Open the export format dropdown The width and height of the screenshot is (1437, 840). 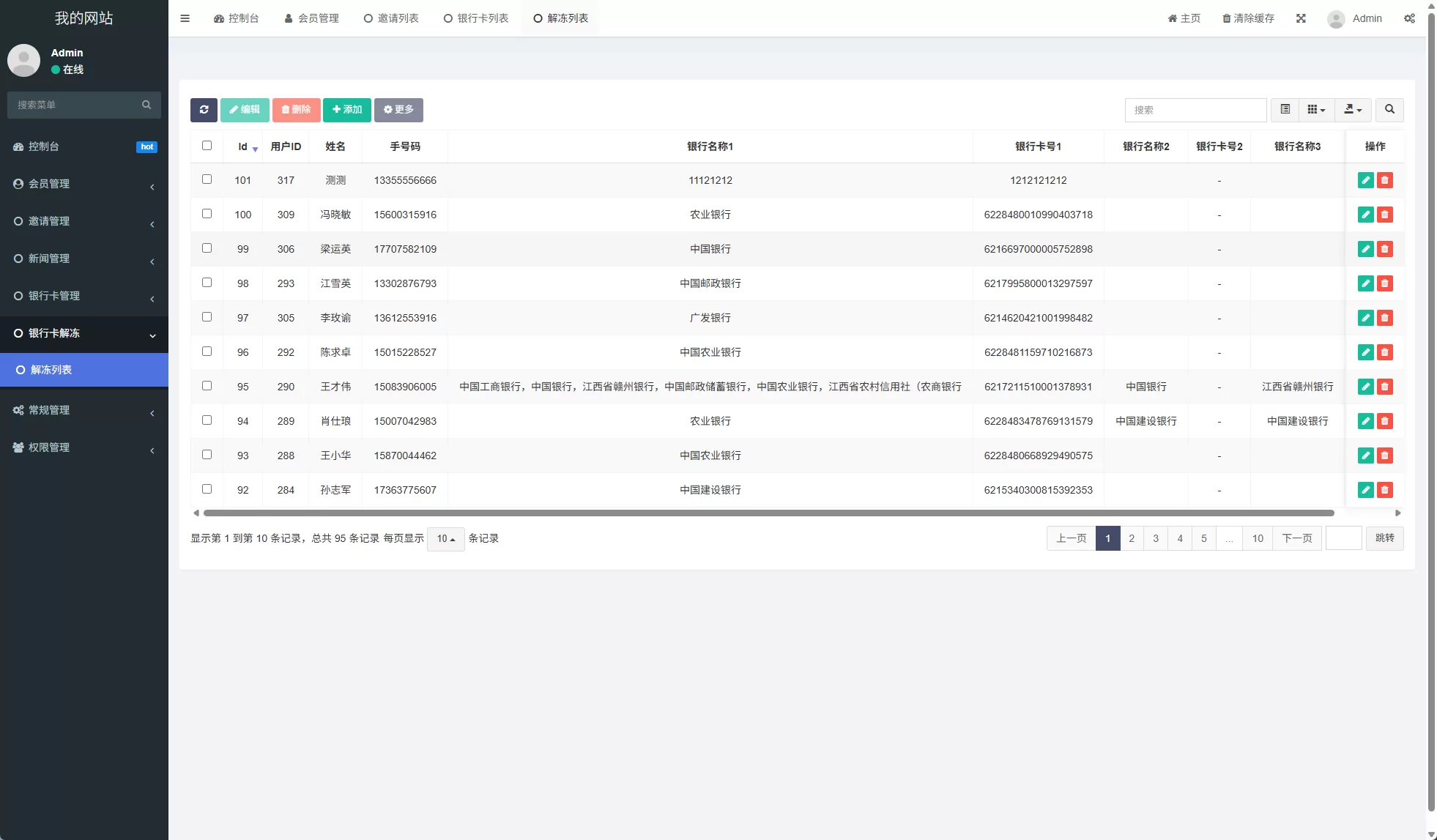pyautogui.click(x=1352, y=109)
